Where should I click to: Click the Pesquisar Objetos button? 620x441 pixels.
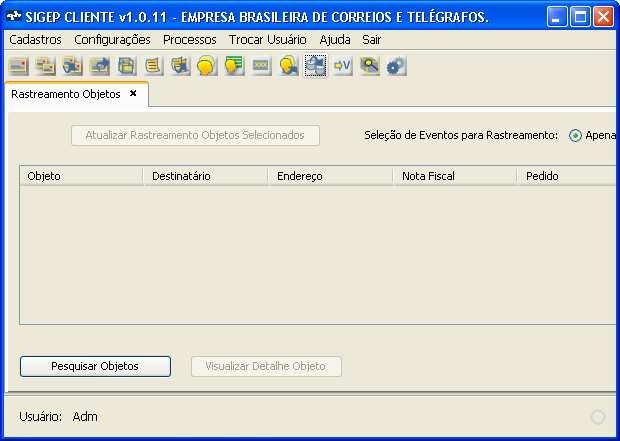point(95,366)
